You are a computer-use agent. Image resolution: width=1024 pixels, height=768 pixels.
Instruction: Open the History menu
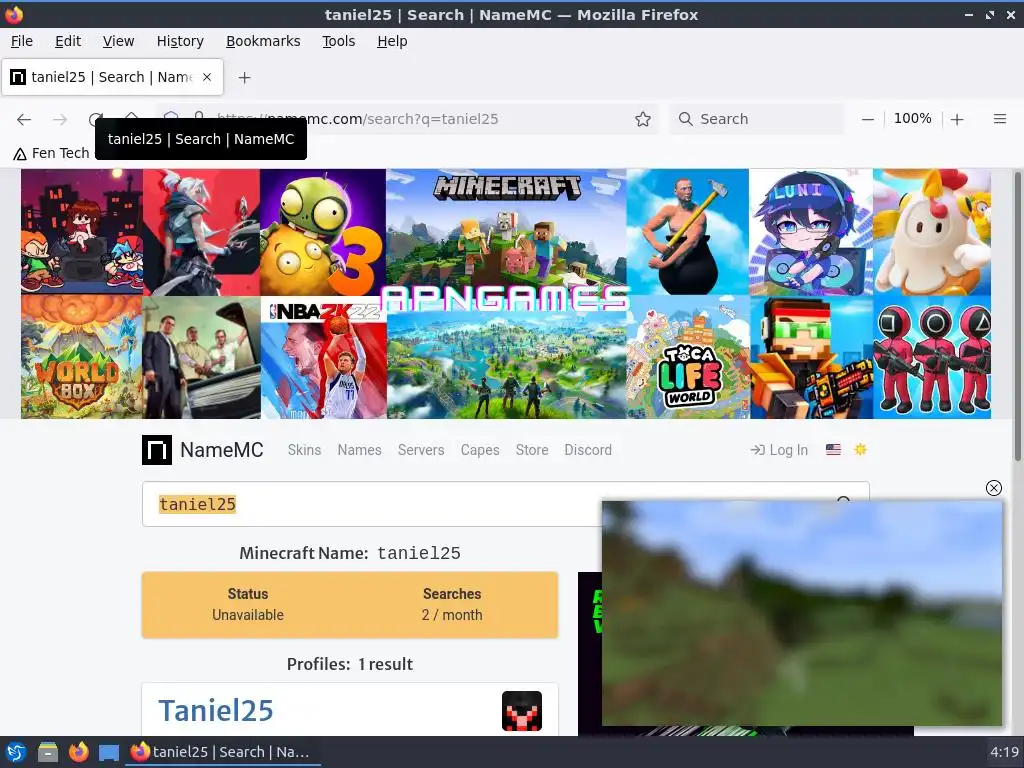(180, 41)
